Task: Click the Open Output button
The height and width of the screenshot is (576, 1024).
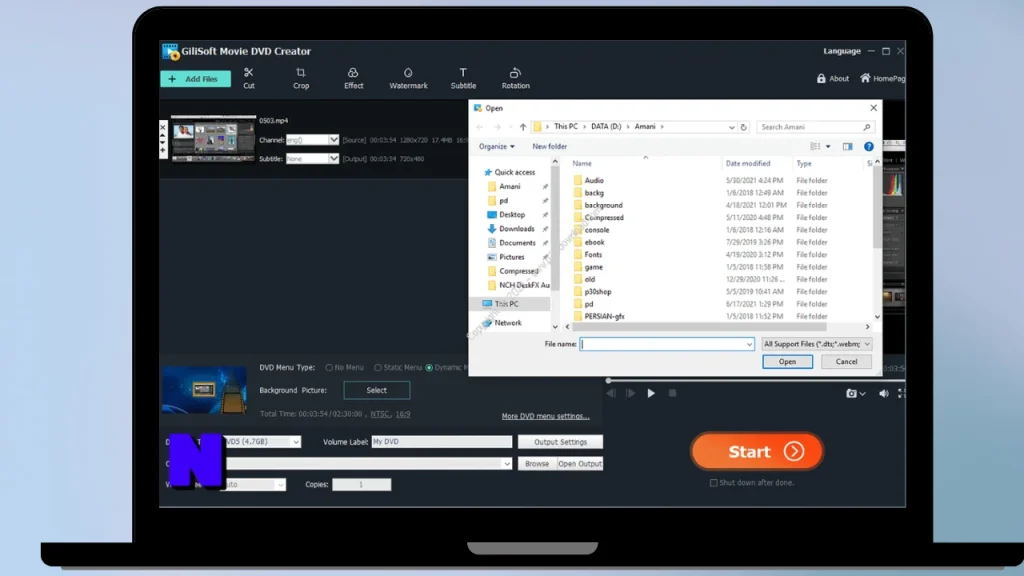Action: [580, 464]
